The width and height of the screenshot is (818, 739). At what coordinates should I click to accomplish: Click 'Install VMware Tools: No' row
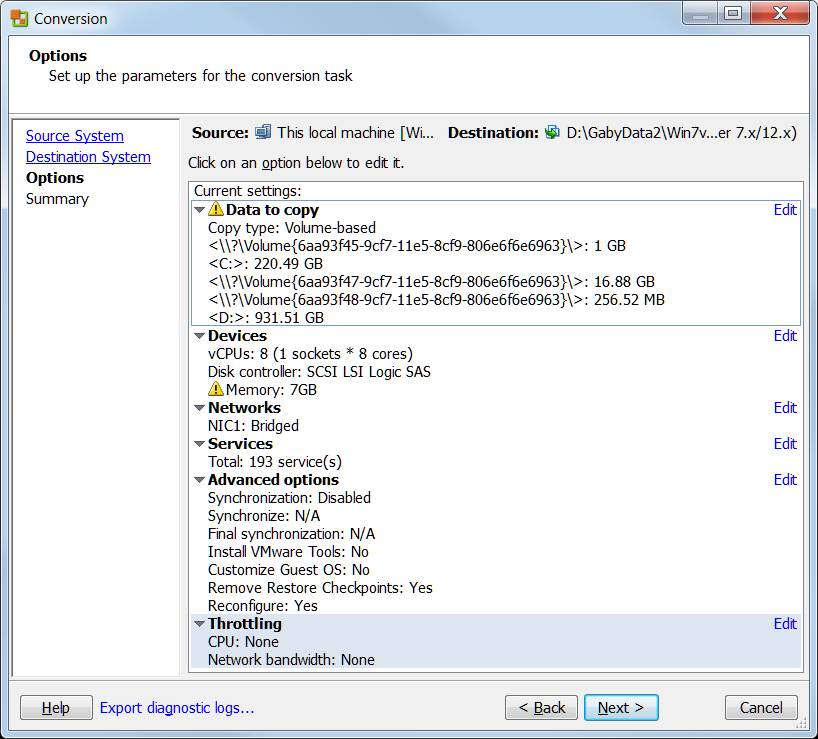(288, 552)
